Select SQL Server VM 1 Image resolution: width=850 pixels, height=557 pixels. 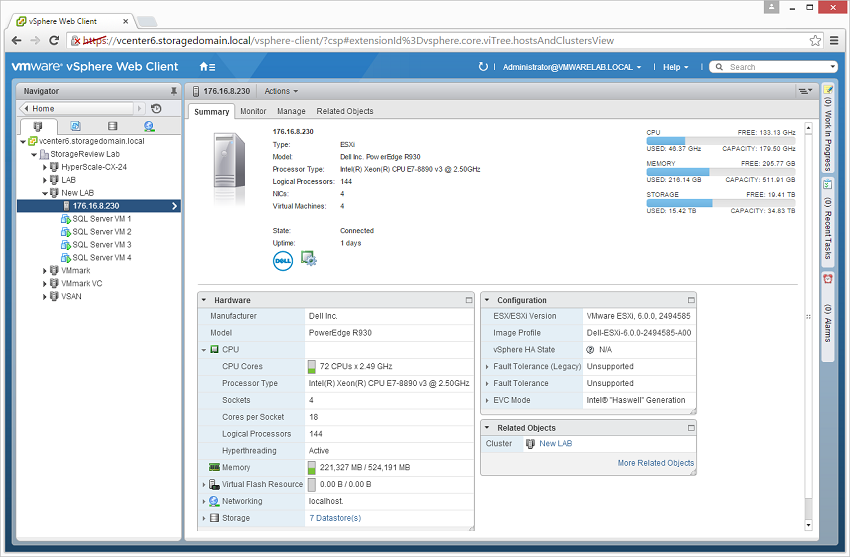click(x=102, y=219)
